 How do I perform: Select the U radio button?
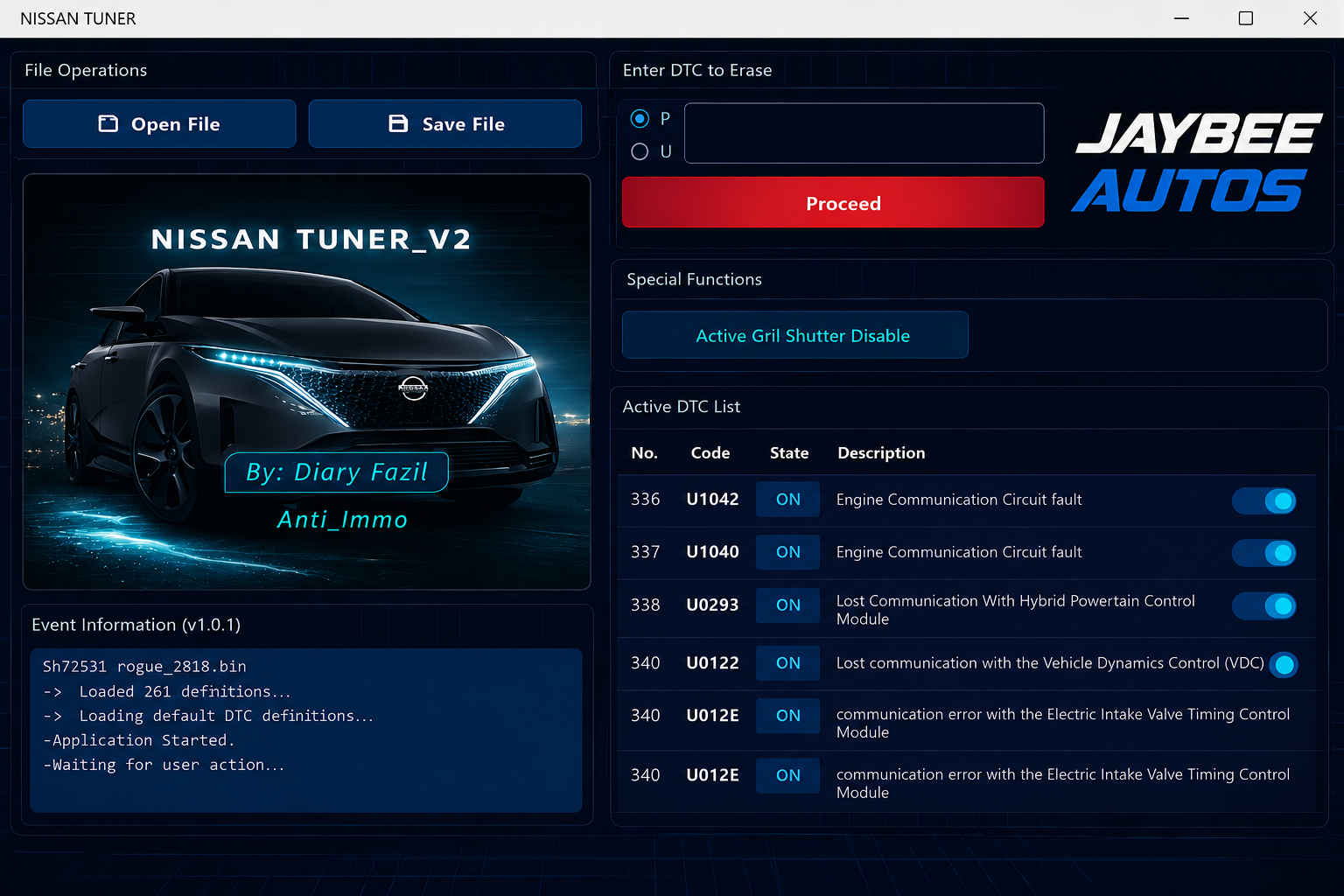[x=640, y=151]
